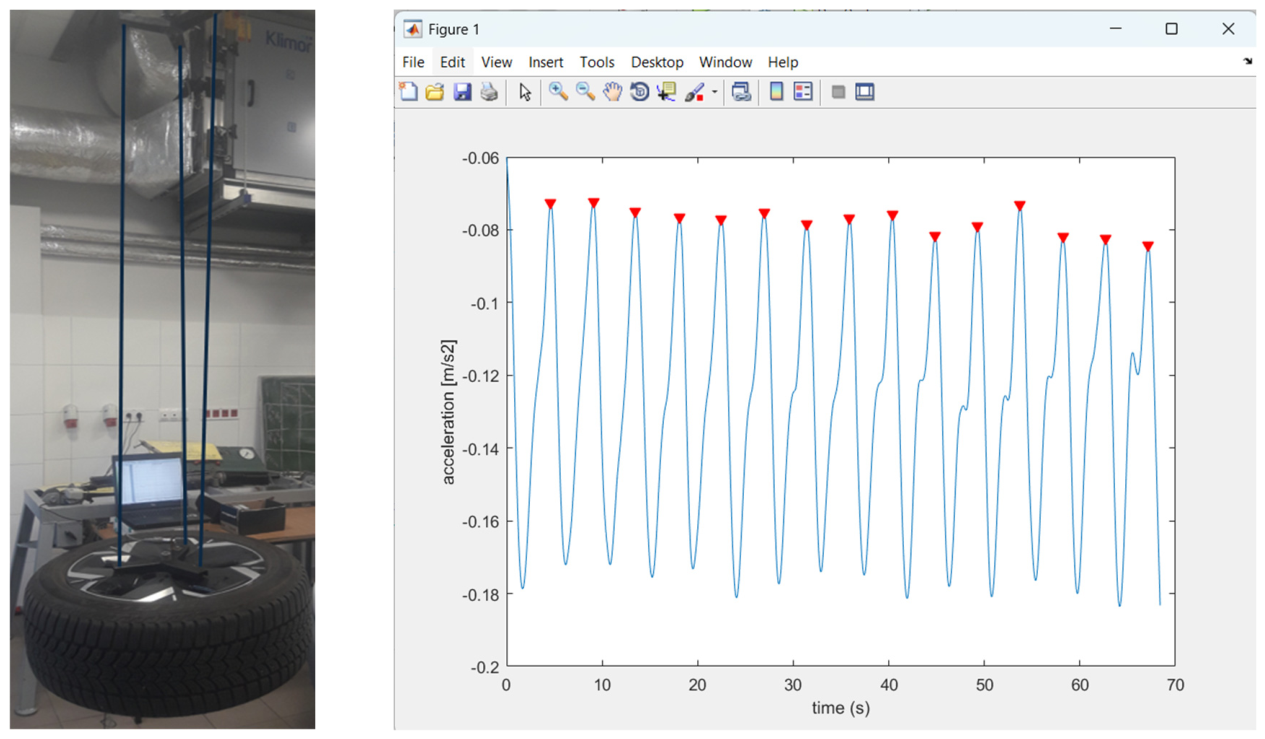Click the dock figure arrow in menu bar
Screen dimensions: 1265x739
tap(1247, 62)
